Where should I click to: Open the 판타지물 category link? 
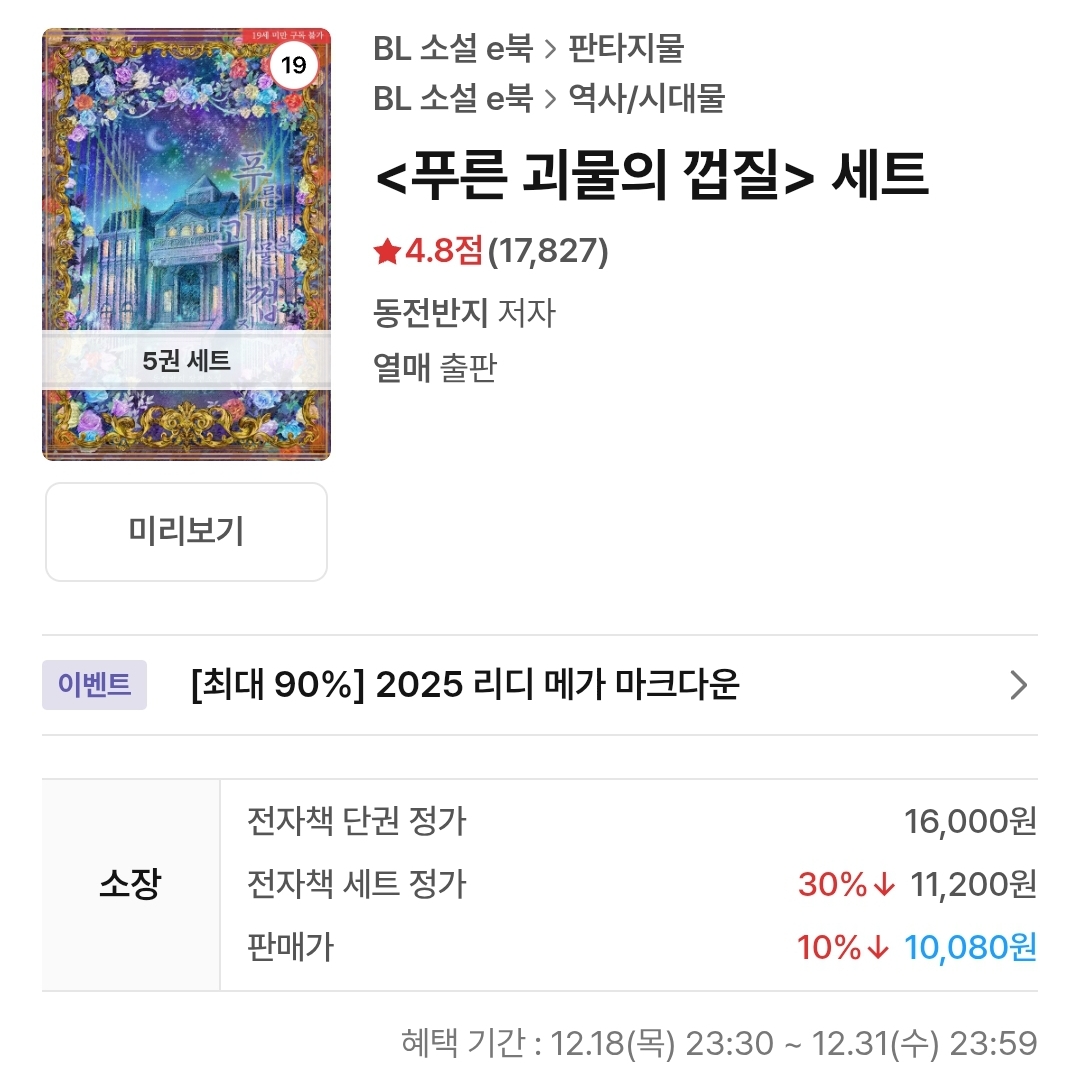tap(626, 49)
